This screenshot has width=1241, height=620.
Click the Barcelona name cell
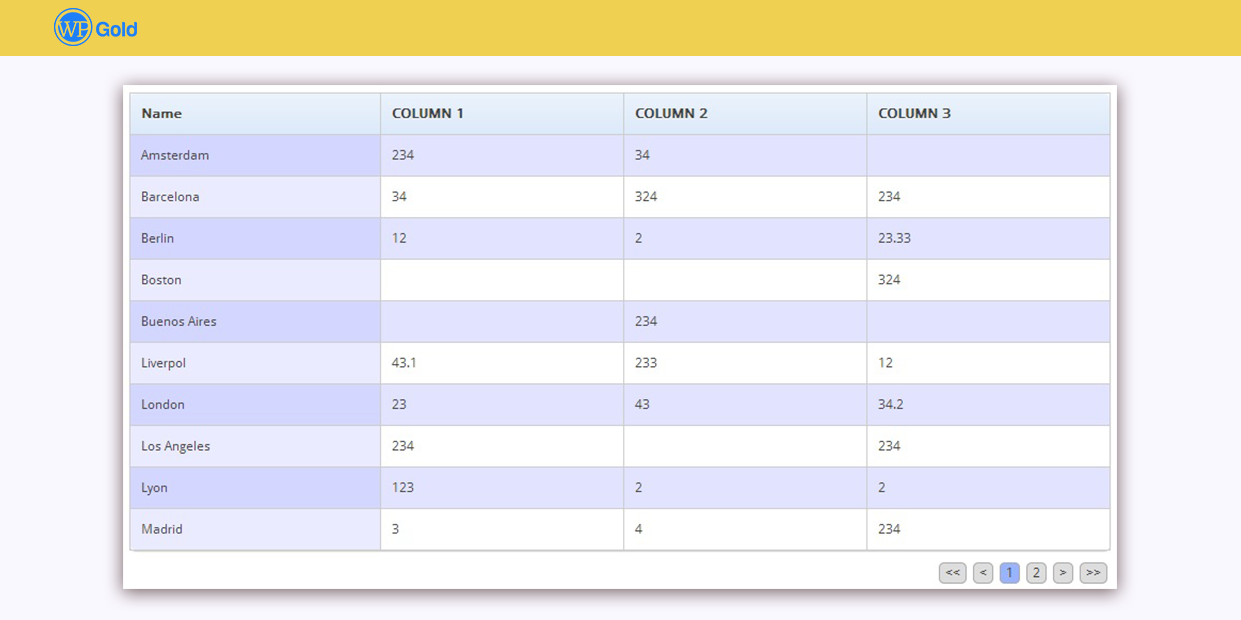pos(170,197)
